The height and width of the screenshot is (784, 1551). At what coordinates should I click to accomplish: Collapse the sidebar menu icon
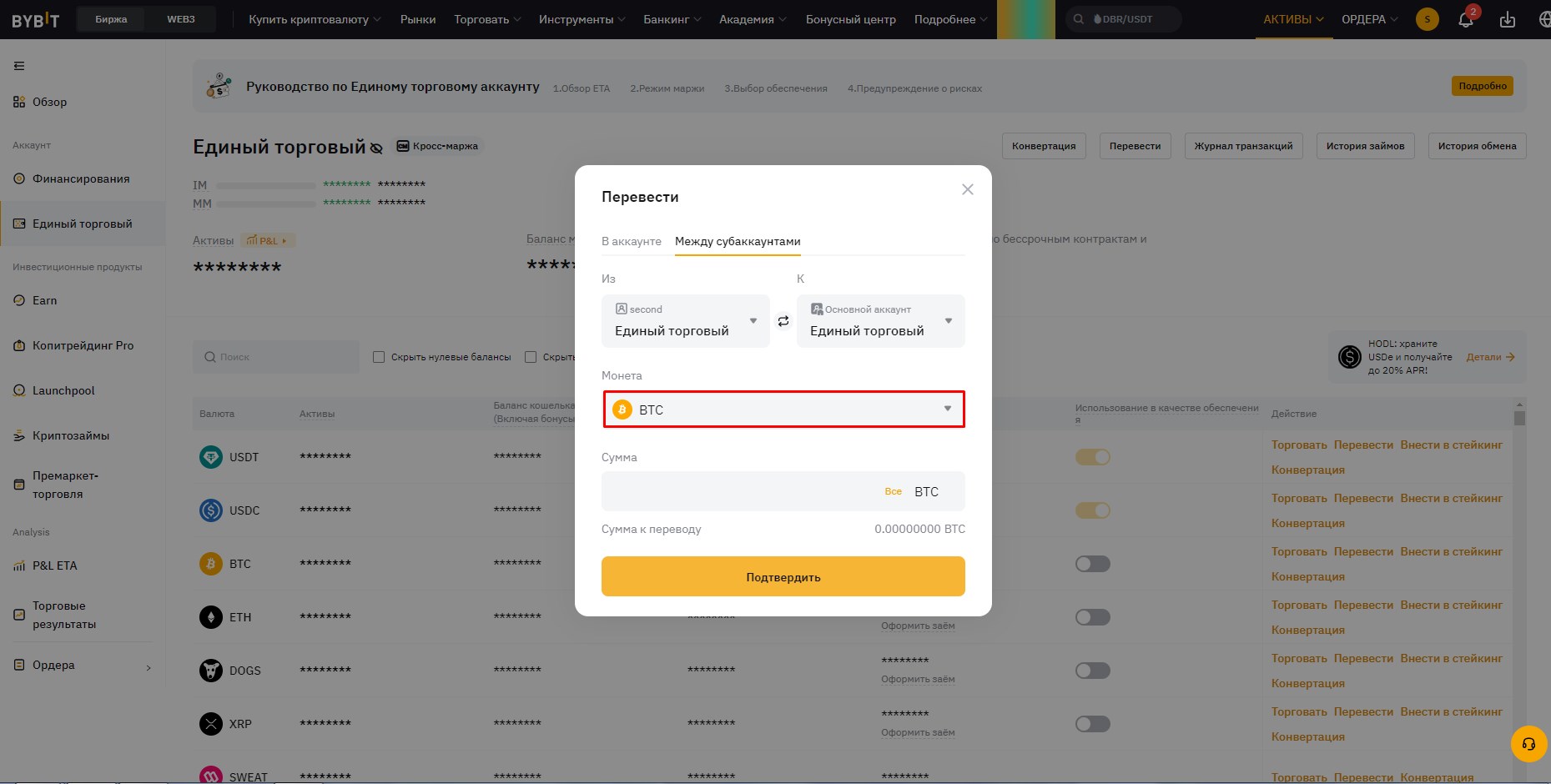tap(19, 66)
